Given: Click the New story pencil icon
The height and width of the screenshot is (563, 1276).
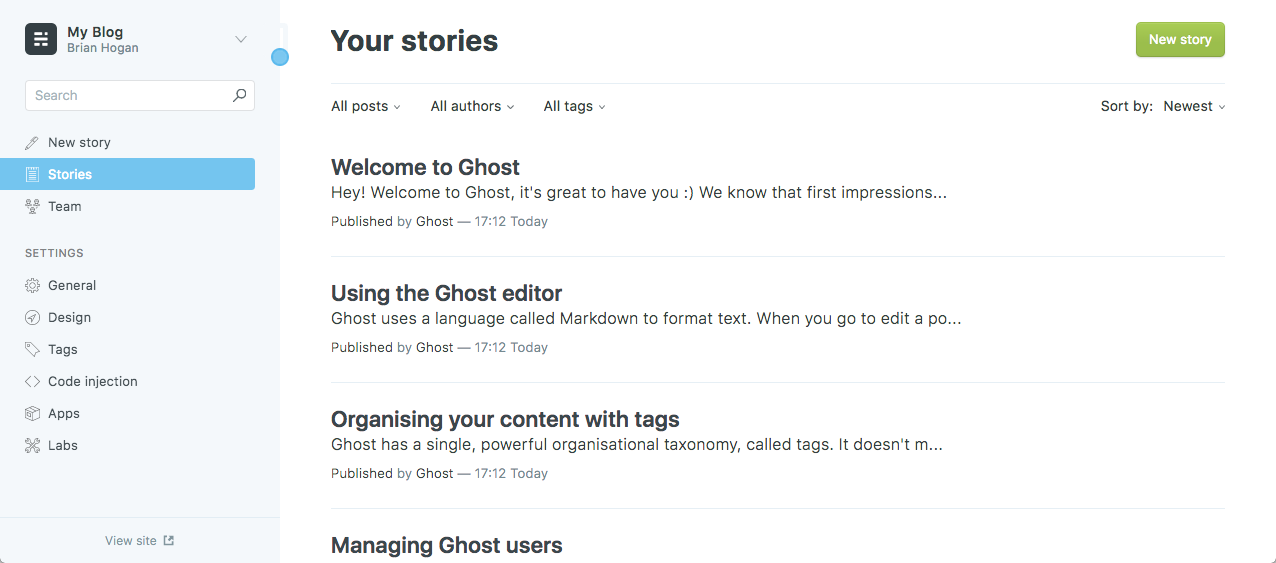Looking at the screenshot, I should [x=32, y=143].
